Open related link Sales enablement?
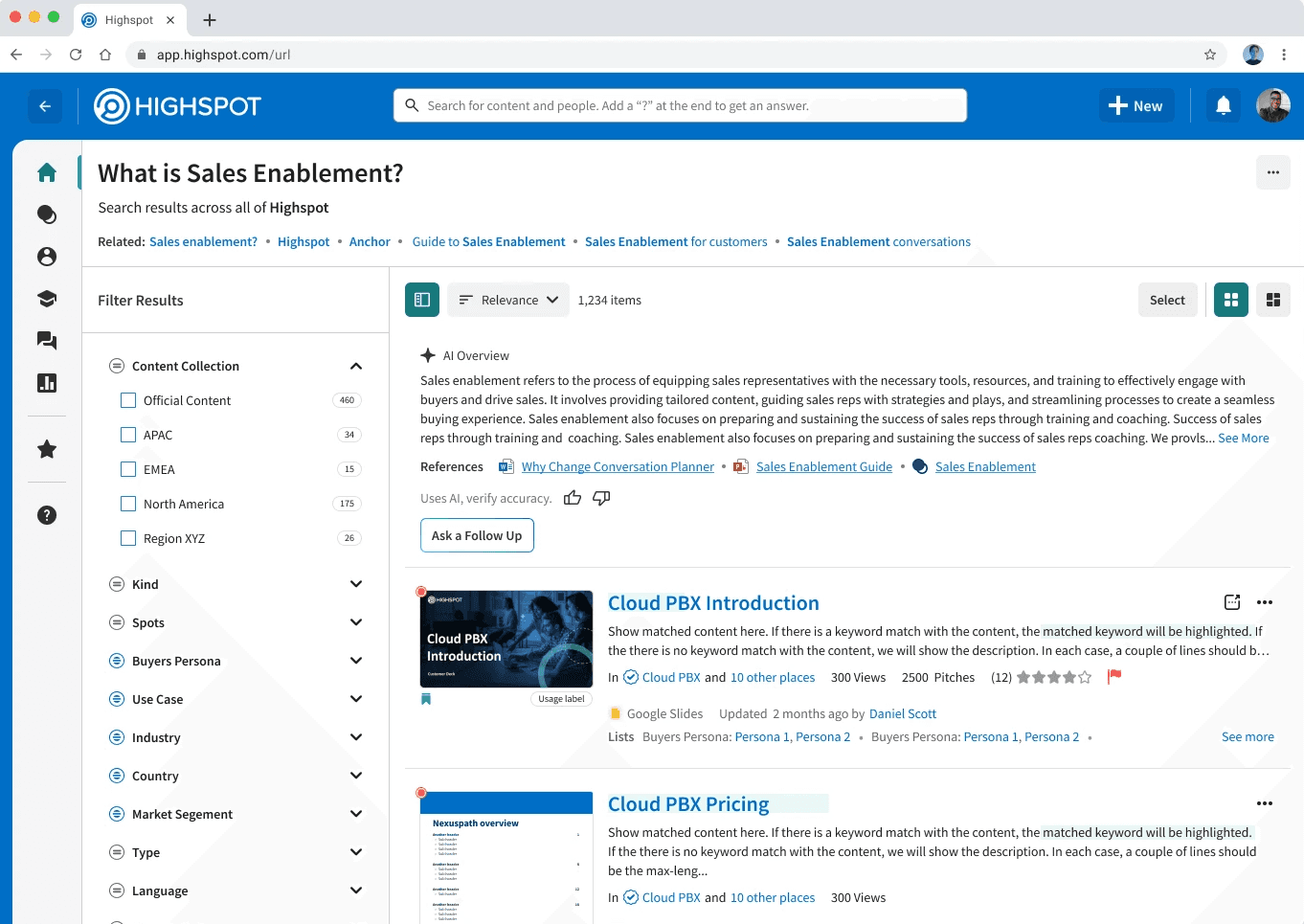 coord(203,242)
